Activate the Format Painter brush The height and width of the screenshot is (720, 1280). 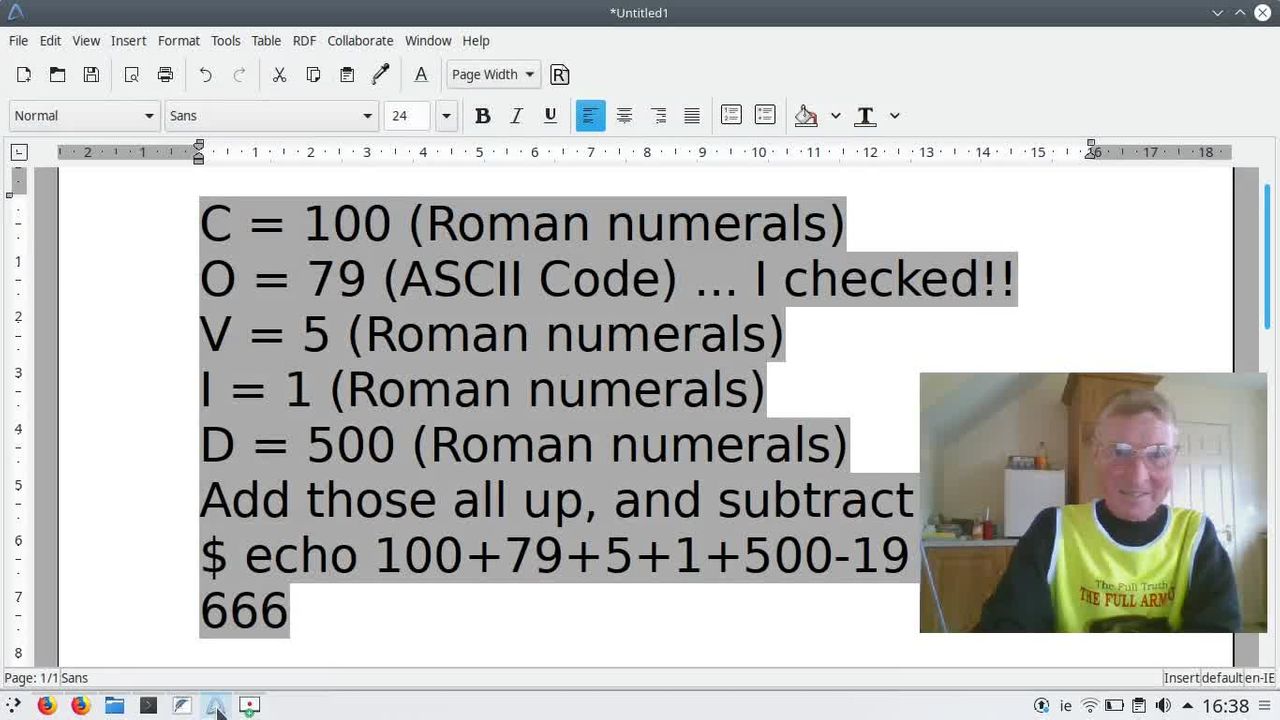pyautogui.click(x=381, y=75)
